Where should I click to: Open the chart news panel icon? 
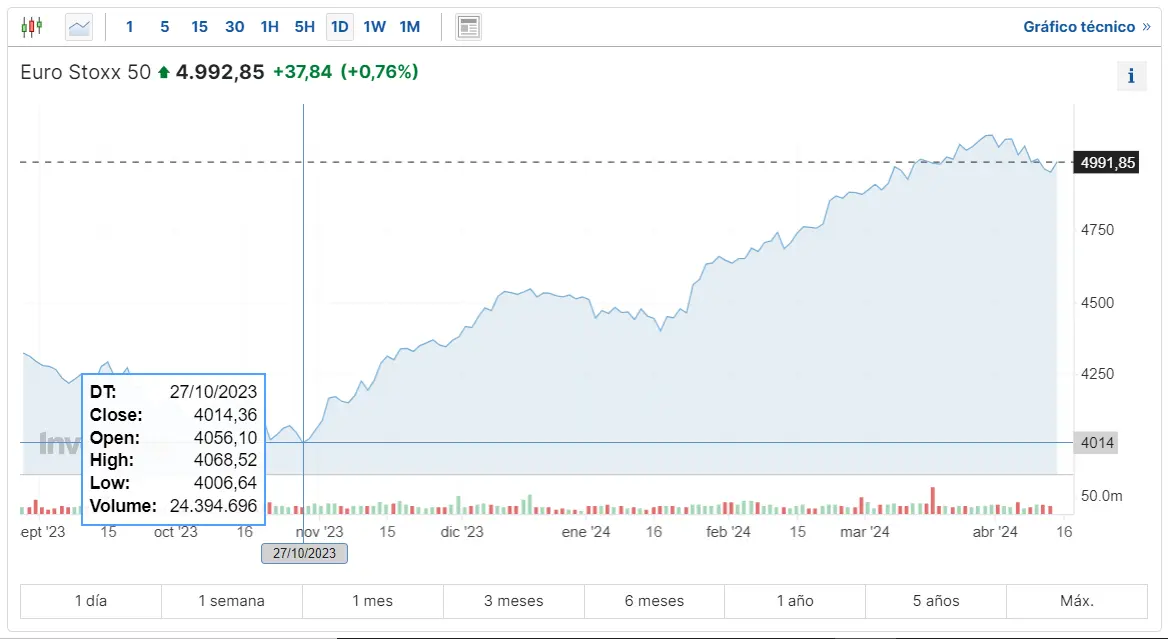(468, 26)
